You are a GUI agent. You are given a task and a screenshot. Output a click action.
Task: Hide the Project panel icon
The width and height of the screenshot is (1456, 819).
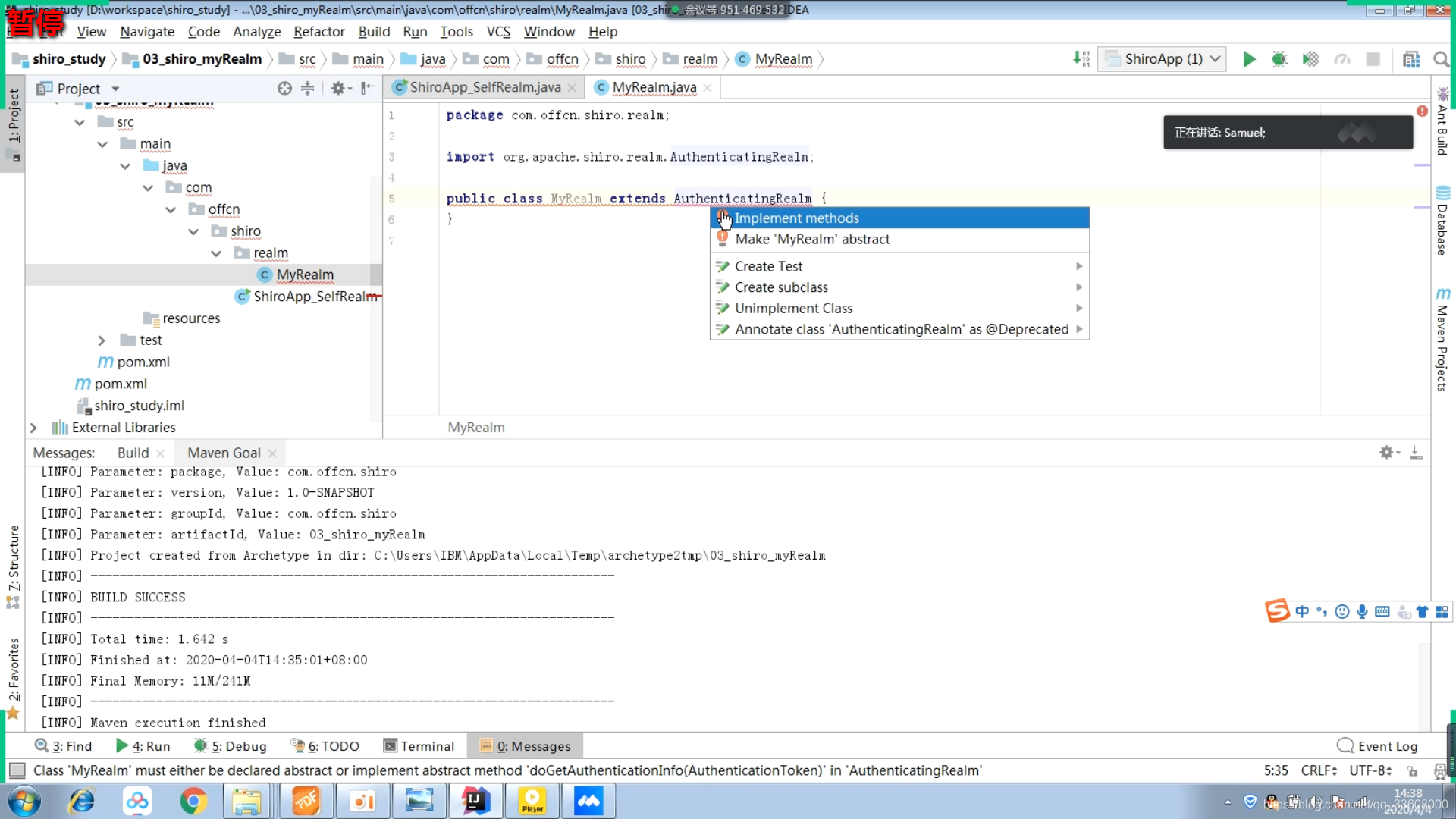pyautogui.click(x=368, y=88)
